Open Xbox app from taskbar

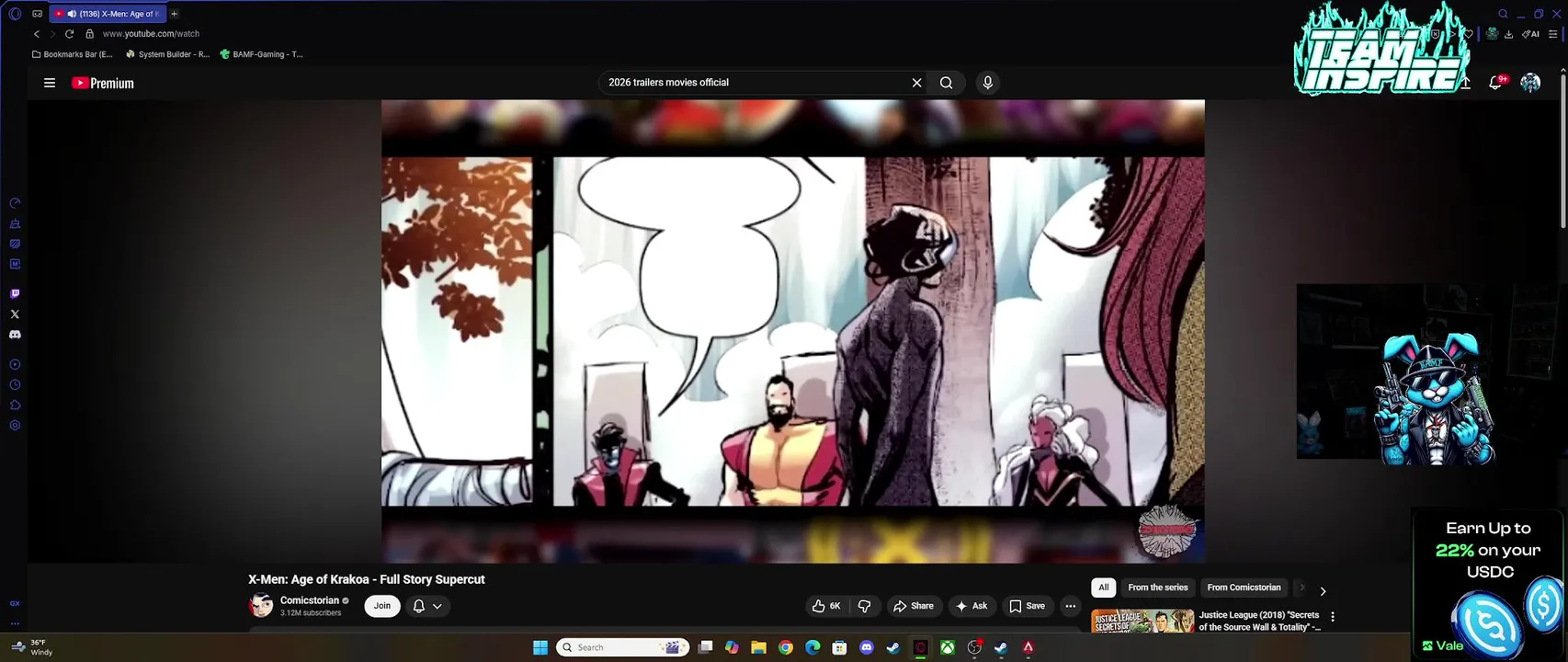coord(947,647)
